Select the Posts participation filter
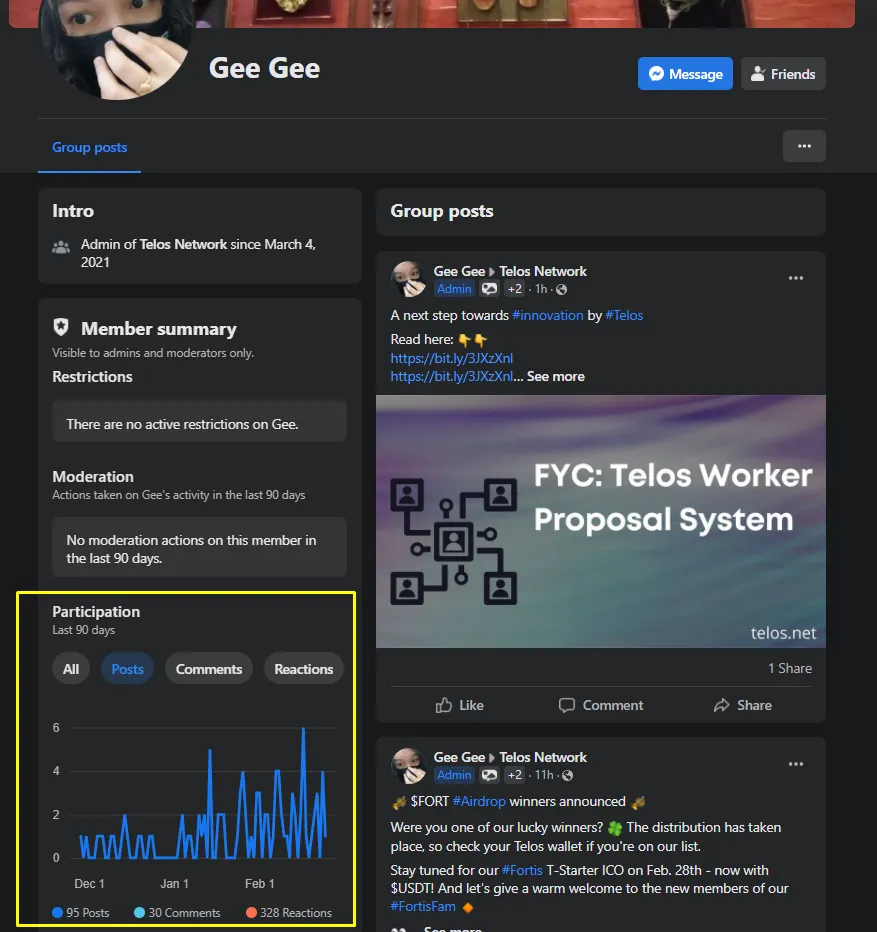Image resolution: width=877 pixels, height=932 pixels. coord(127,669)
